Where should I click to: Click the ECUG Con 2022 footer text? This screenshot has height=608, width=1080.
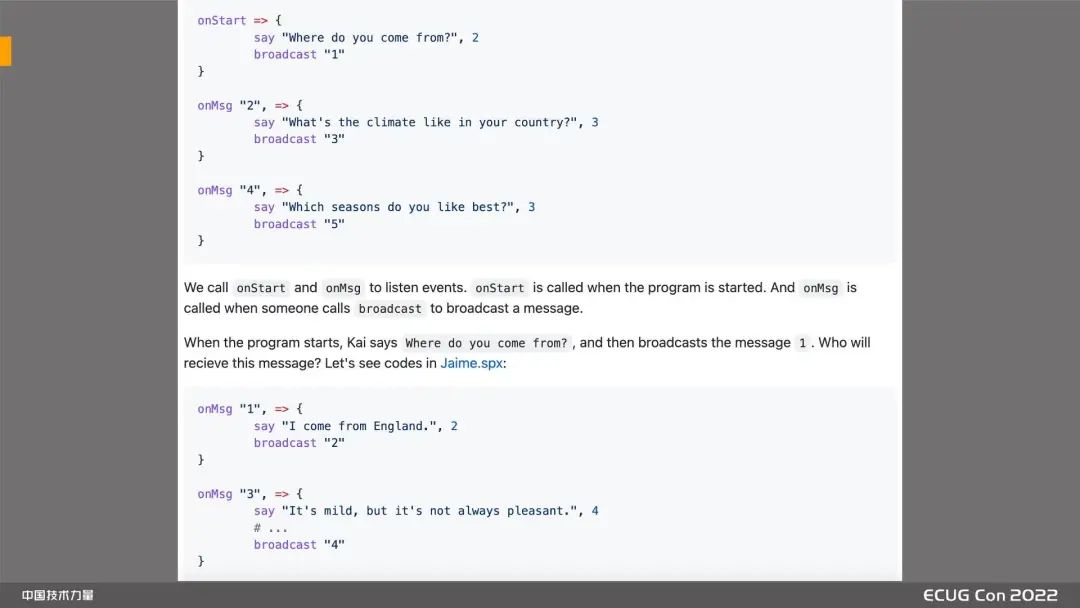(x=989, y=596)
